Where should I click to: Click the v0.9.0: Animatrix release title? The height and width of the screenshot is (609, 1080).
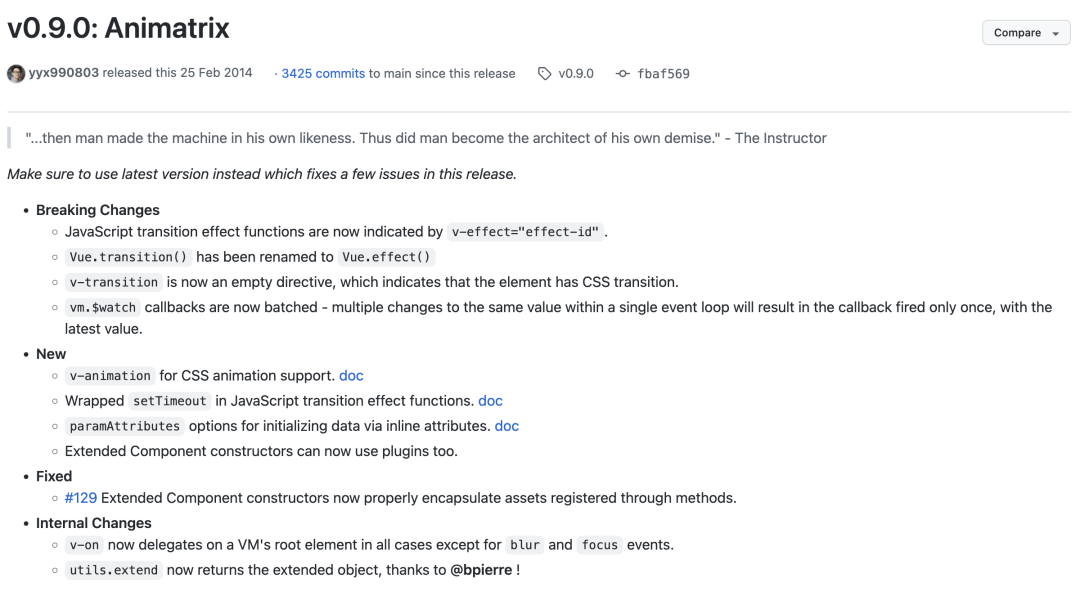coord(118,28)
